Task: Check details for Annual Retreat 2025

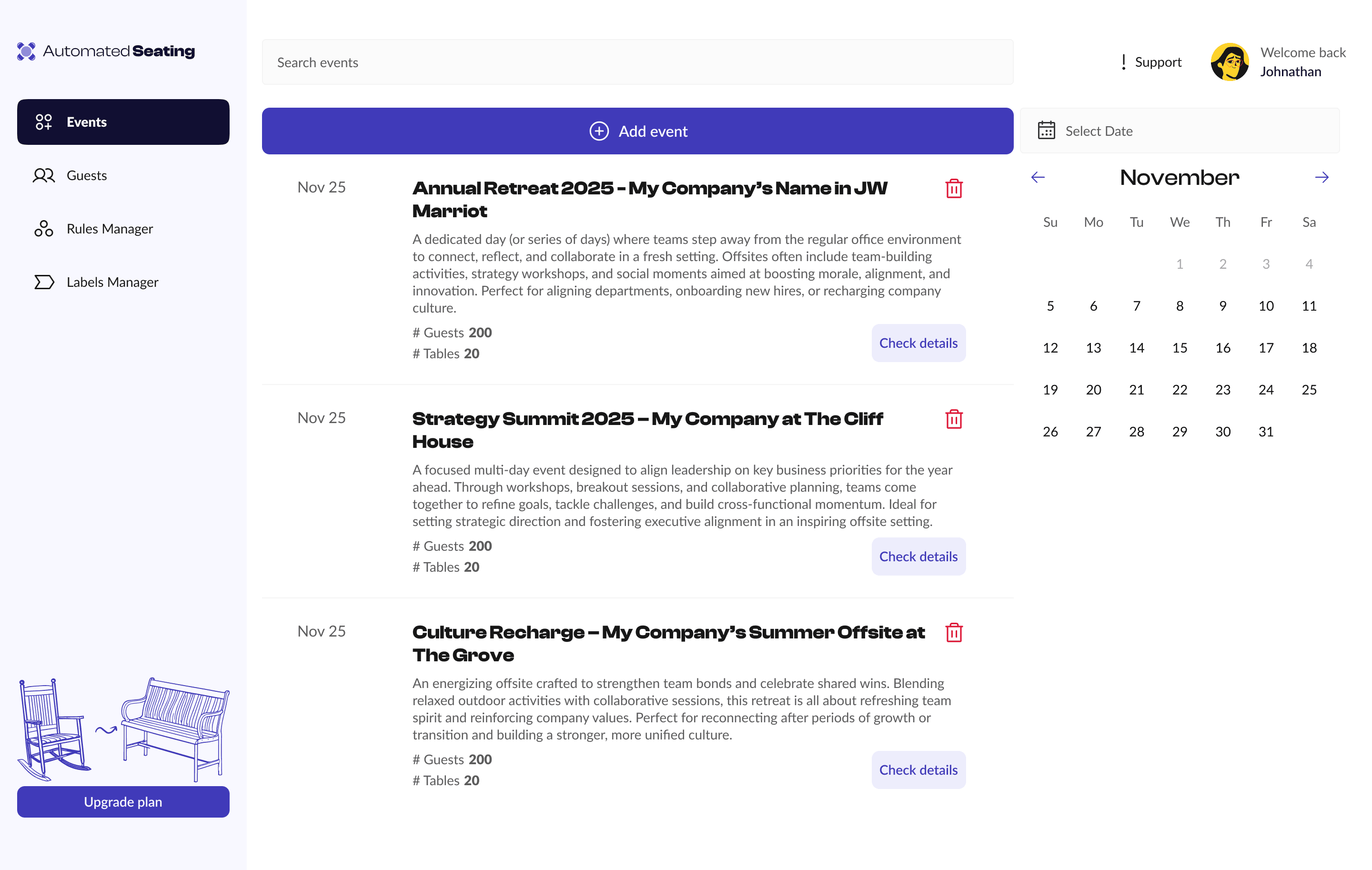Action: pos(918,343)
